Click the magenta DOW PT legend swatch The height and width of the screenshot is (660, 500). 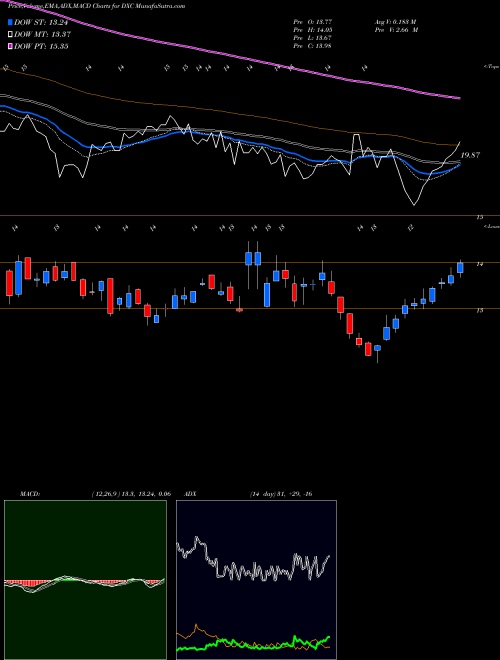[11, 46]
